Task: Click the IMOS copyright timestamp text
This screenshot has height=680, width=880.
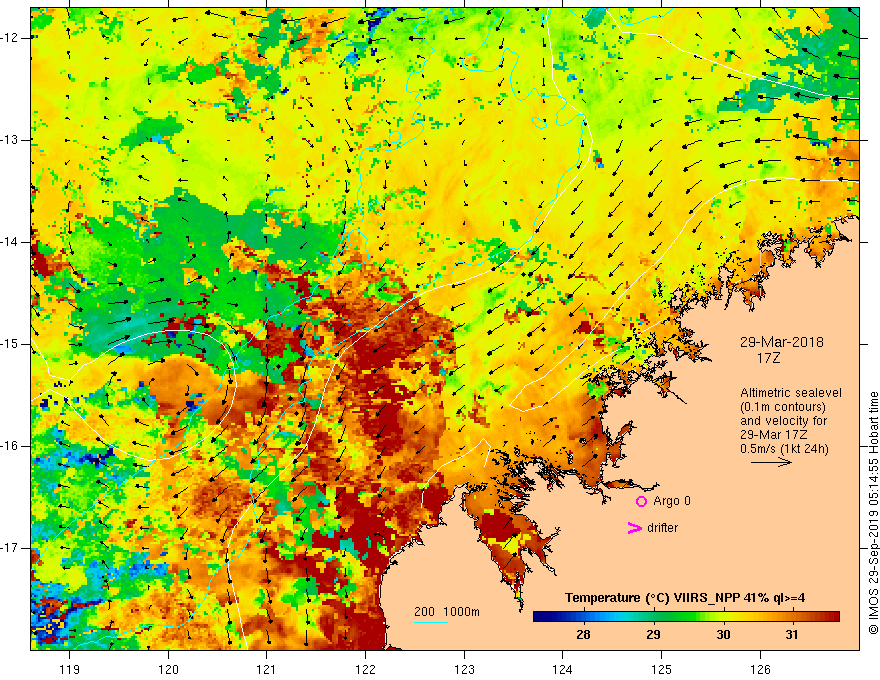Action: [x=873, y=513]
